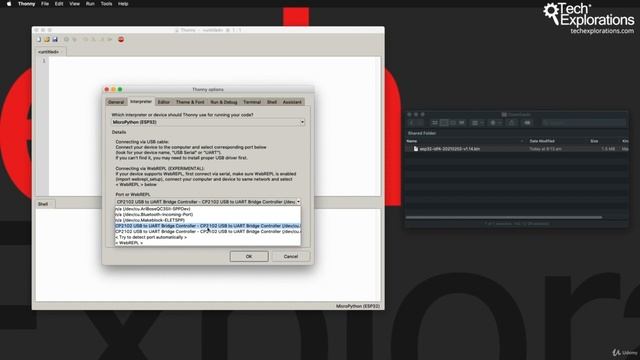Open the Thonny application menu
640x360 pixels.
click(x=27, y=4)
